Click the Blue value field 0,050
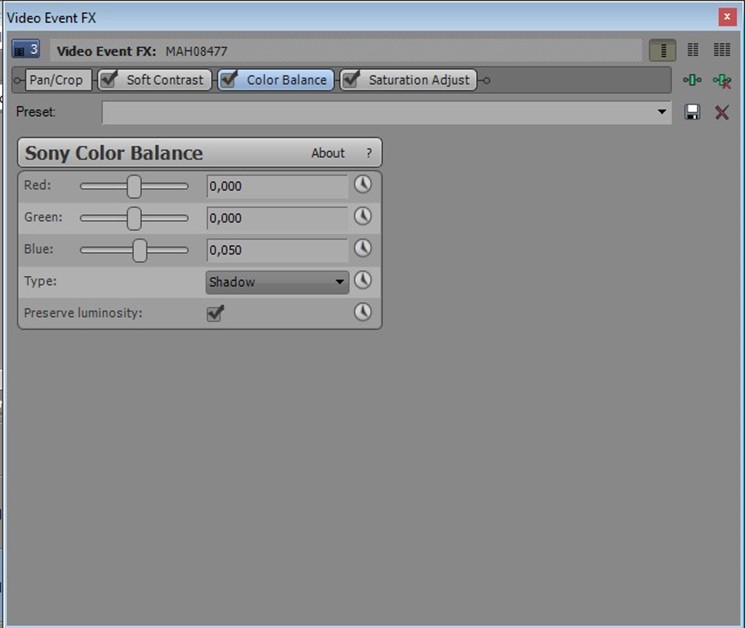 (x=277, y=250)
